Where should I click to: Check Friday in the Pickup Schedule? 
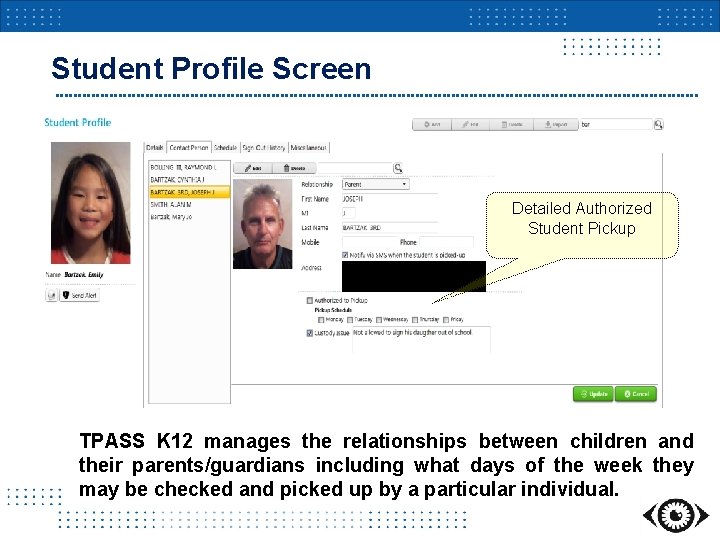click(x=446, y=320)
